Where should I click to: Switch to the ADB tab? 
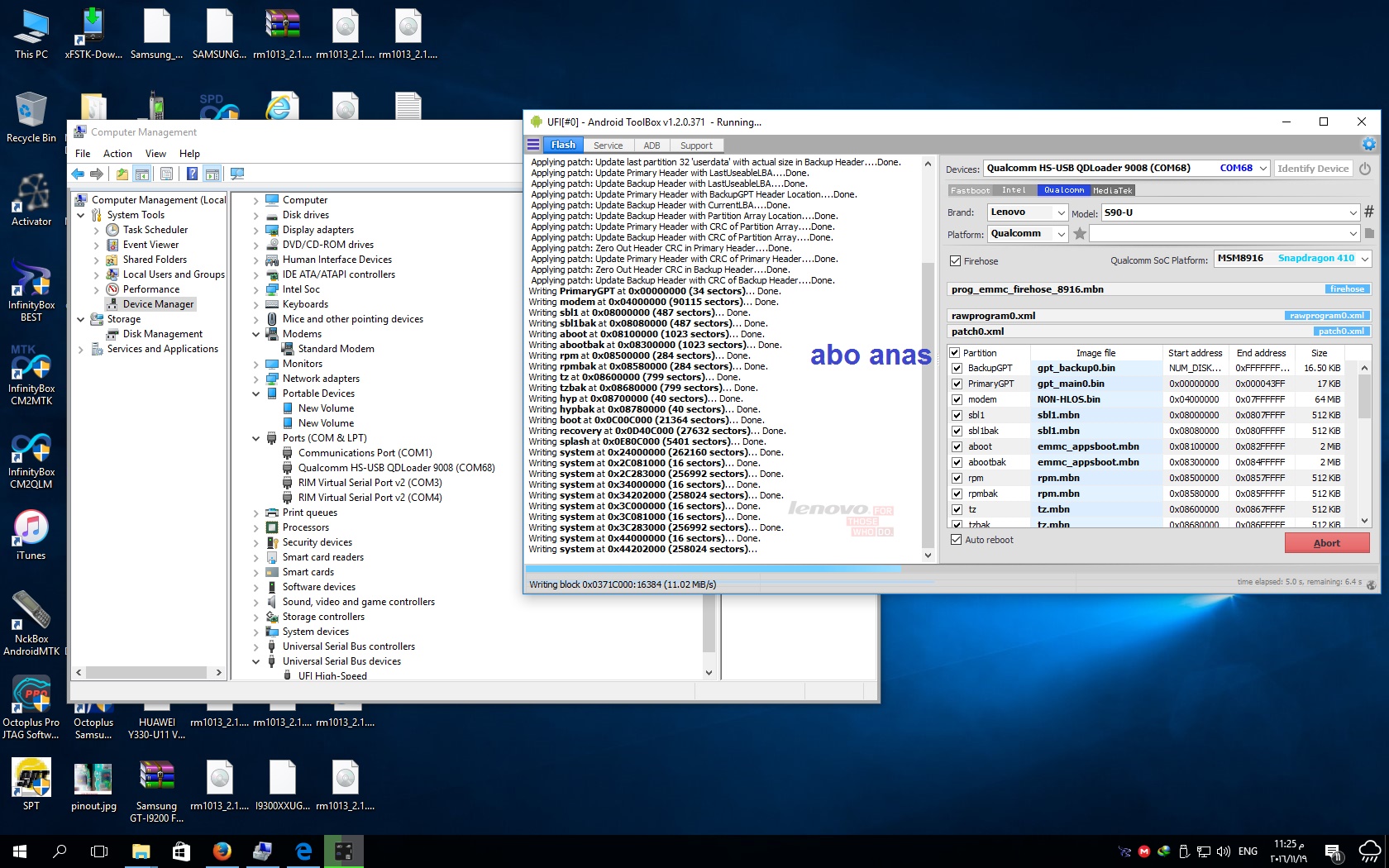click(652, 145)
